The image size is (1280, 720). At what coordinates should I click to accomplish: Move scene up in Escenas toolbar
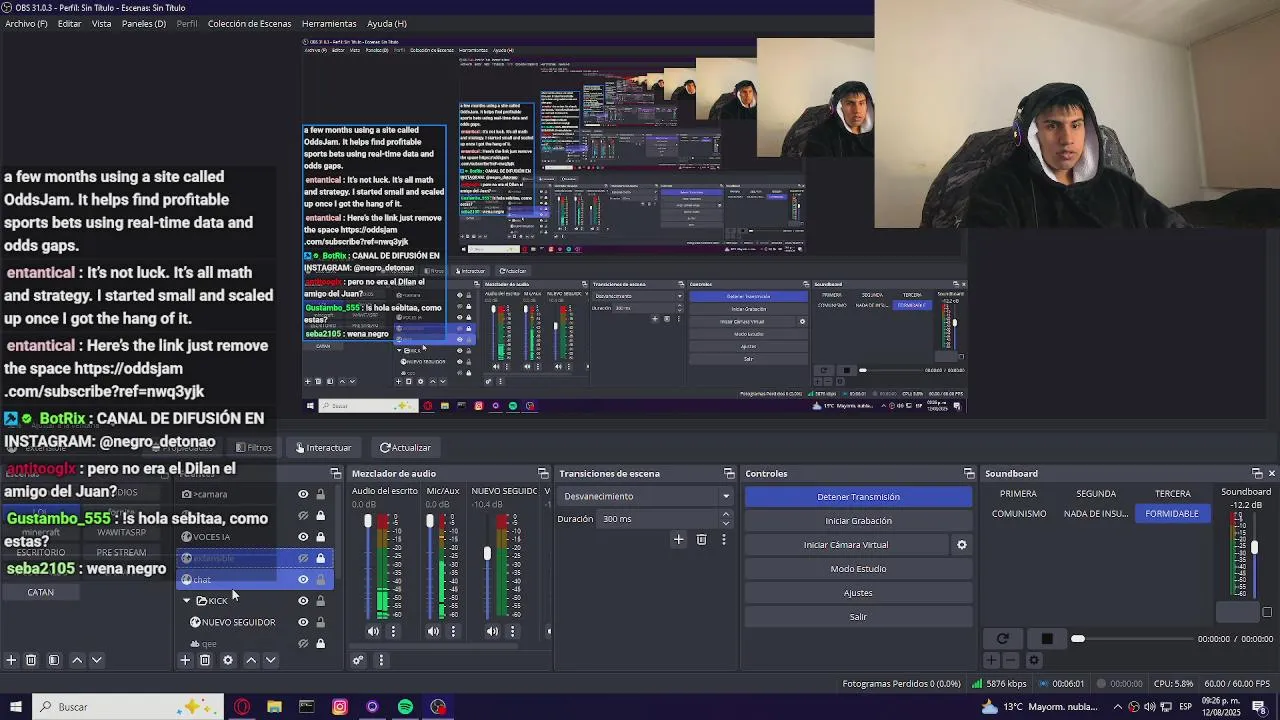pos(77,660)
